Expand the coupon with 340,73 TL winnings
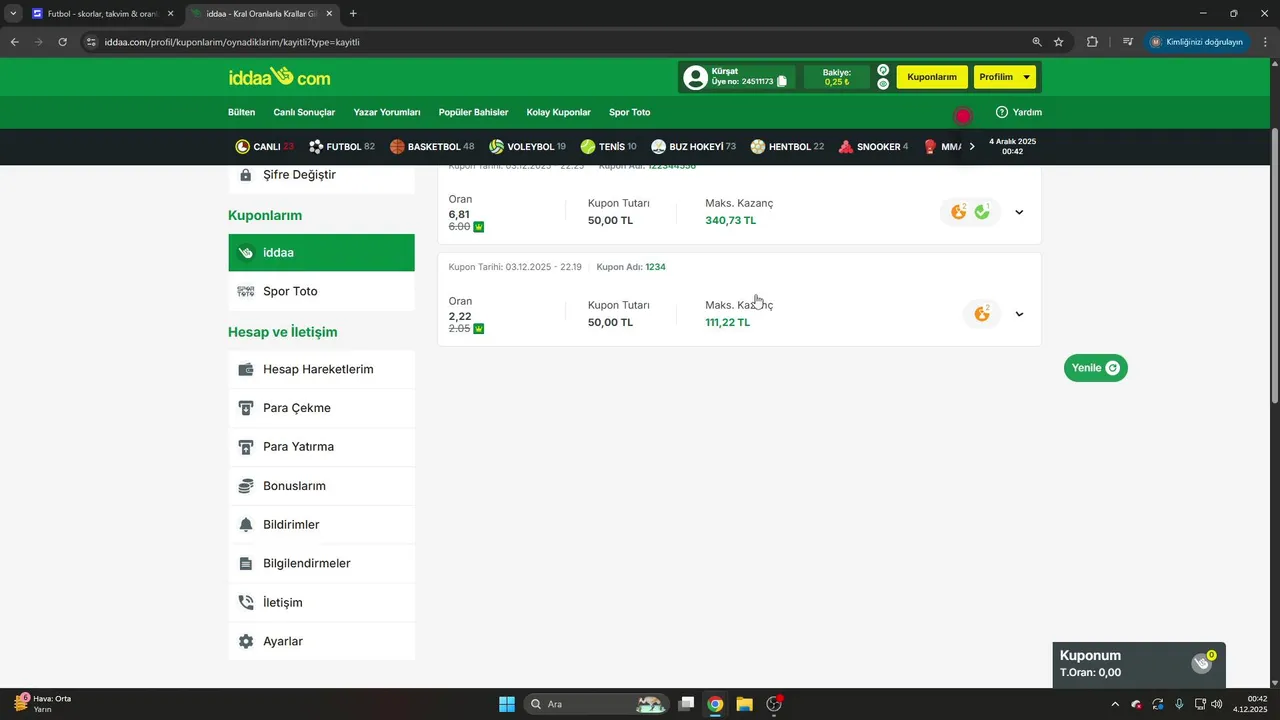The width and height of the screenshot is (1280, 720). tap(1019, 212)
